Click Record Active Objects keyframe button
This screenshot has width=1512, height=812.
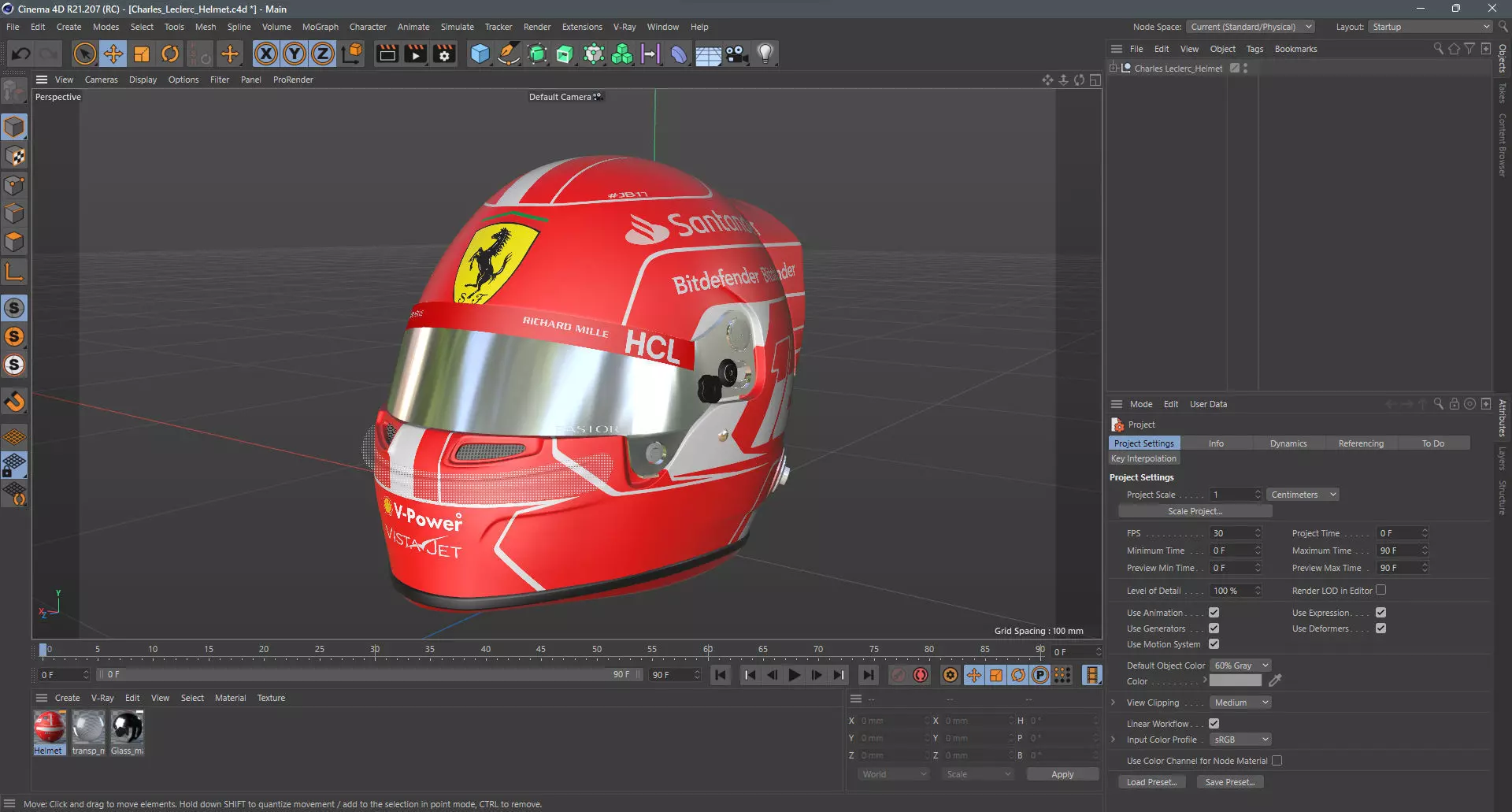tap(899, 675)
